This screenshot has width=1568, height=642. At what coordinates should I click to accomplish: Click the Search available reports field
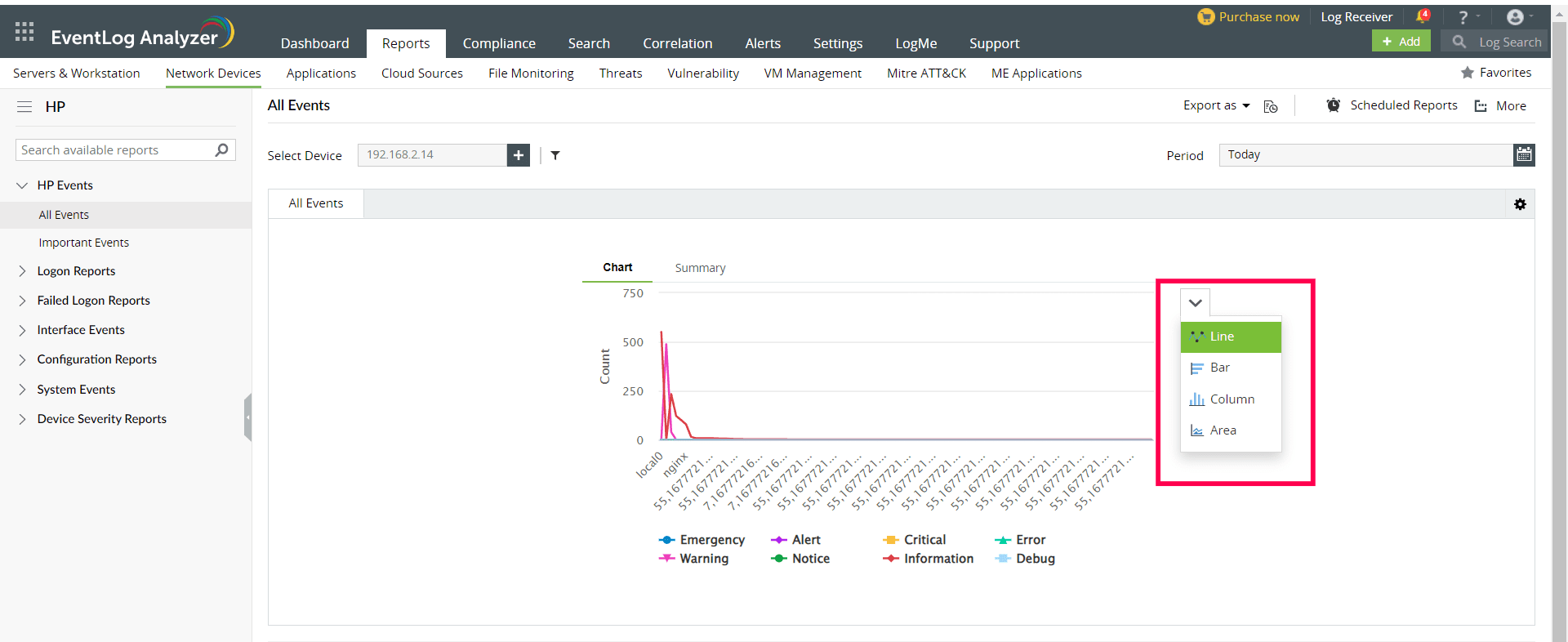point(114,150)
